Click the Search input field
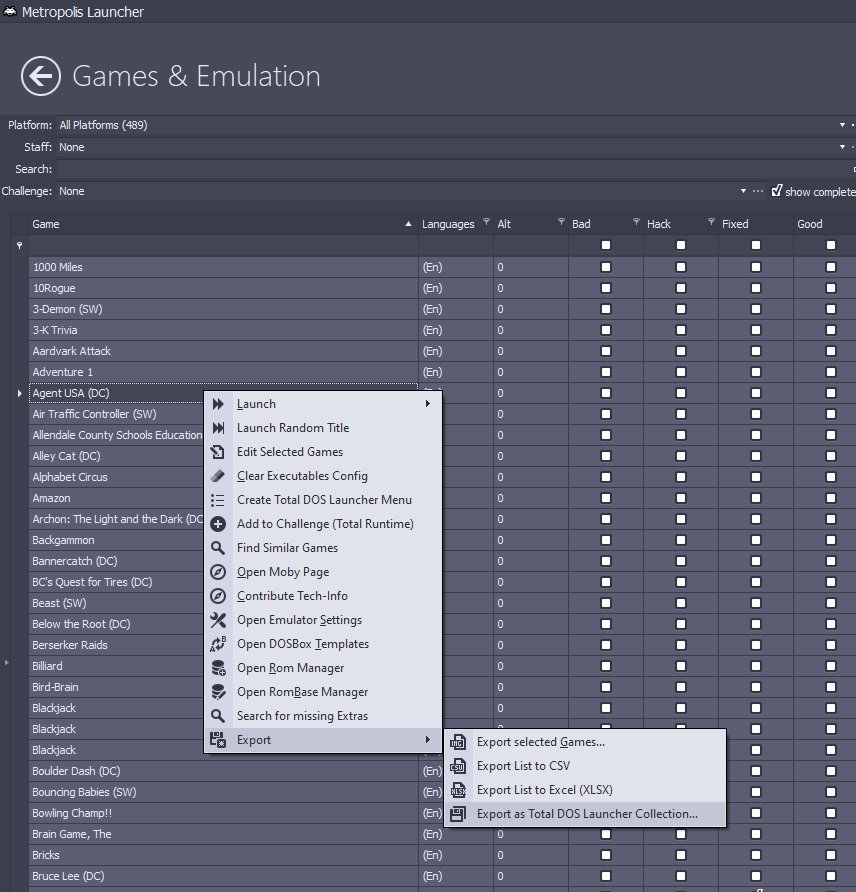 click(455, 169)
